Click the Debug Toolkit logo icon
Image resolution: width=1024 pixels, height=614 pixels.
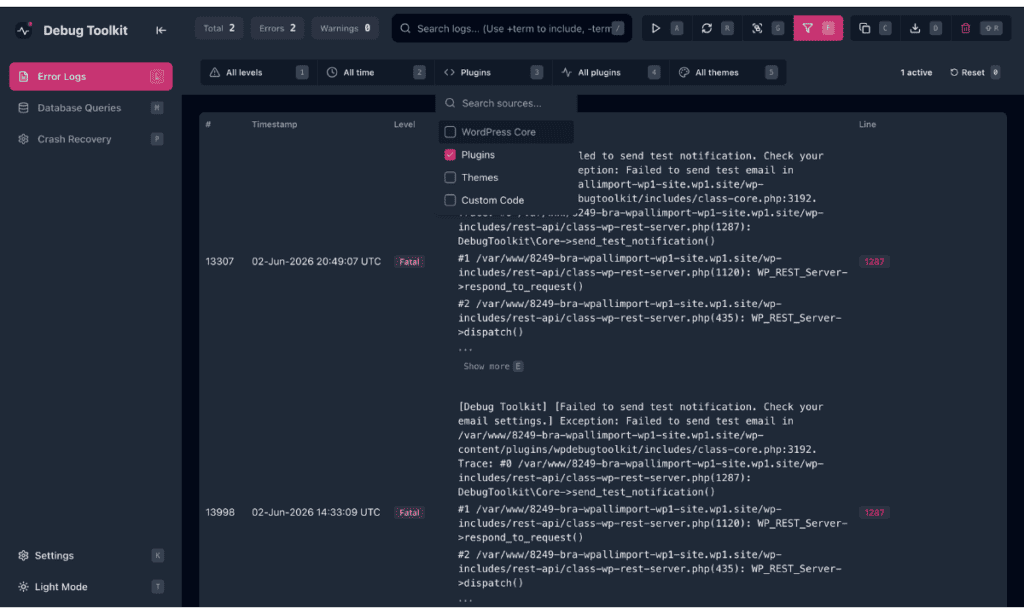click(24, 30)
